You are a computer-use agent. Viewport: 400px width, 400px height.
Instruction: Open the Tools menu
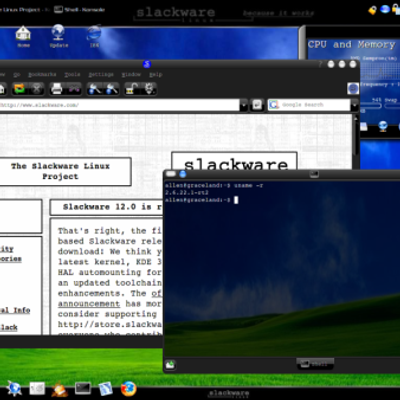click(x=72, y=74)
